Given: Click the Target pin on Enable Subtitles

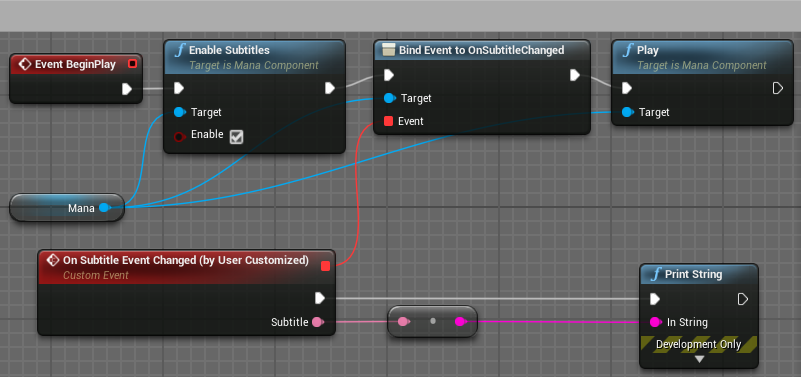Looking at the screenshot, I should [x=179, y=112].
